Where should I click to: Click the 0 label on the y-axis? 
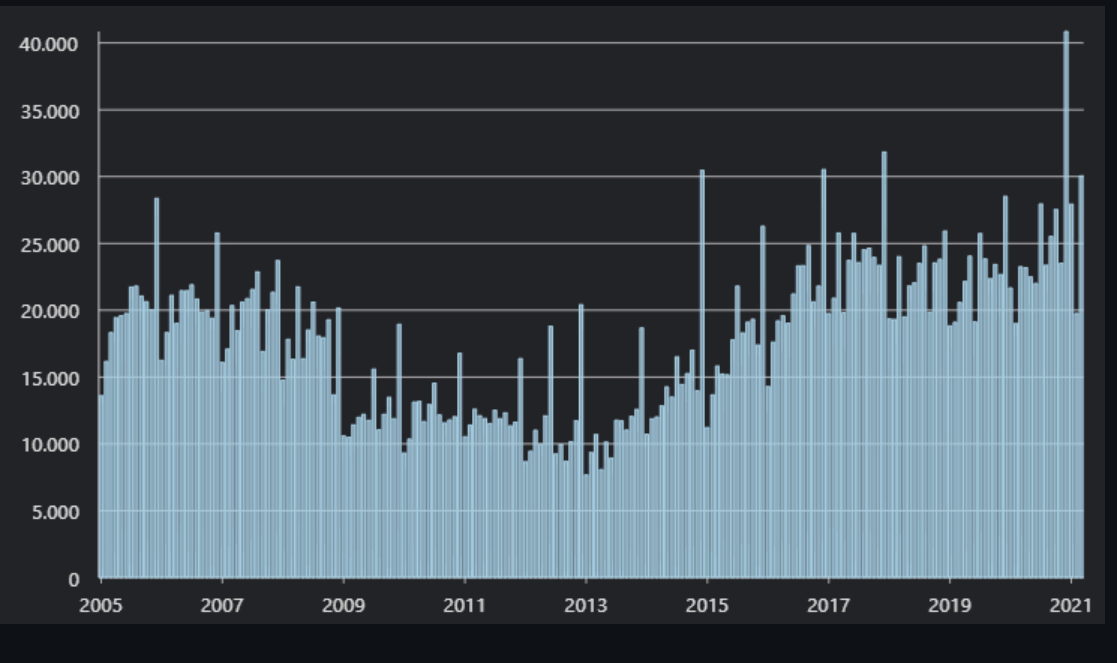click(73, 579)
